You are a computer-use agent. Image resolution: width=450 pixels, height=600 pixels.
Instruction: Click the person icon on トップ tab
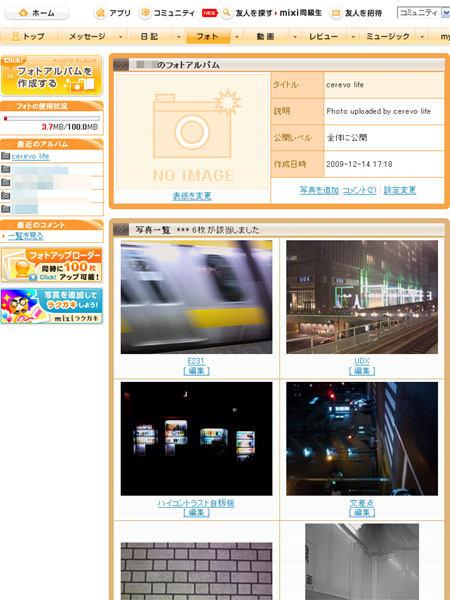coord(16,36)
